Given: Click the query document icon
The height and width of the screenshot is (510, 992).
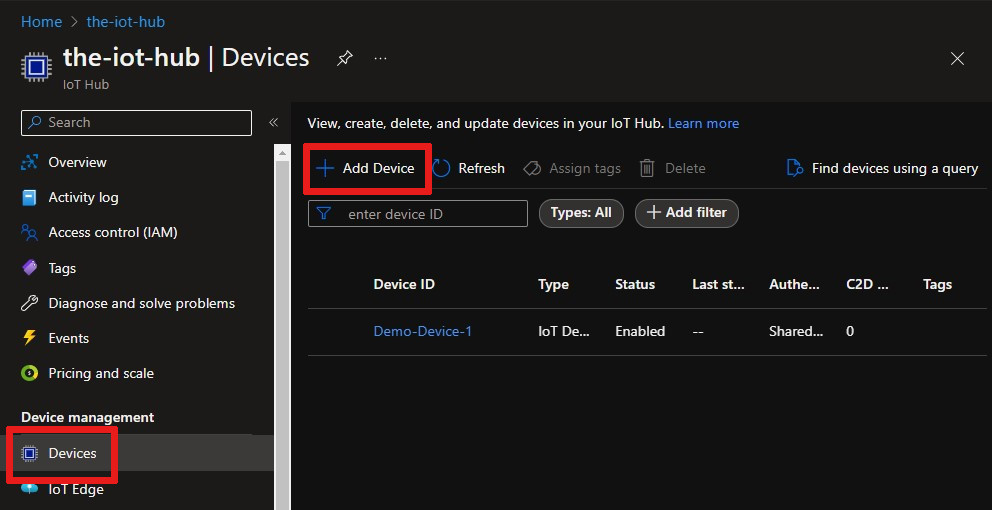Looking at the screenshot, I should (795, 168).
